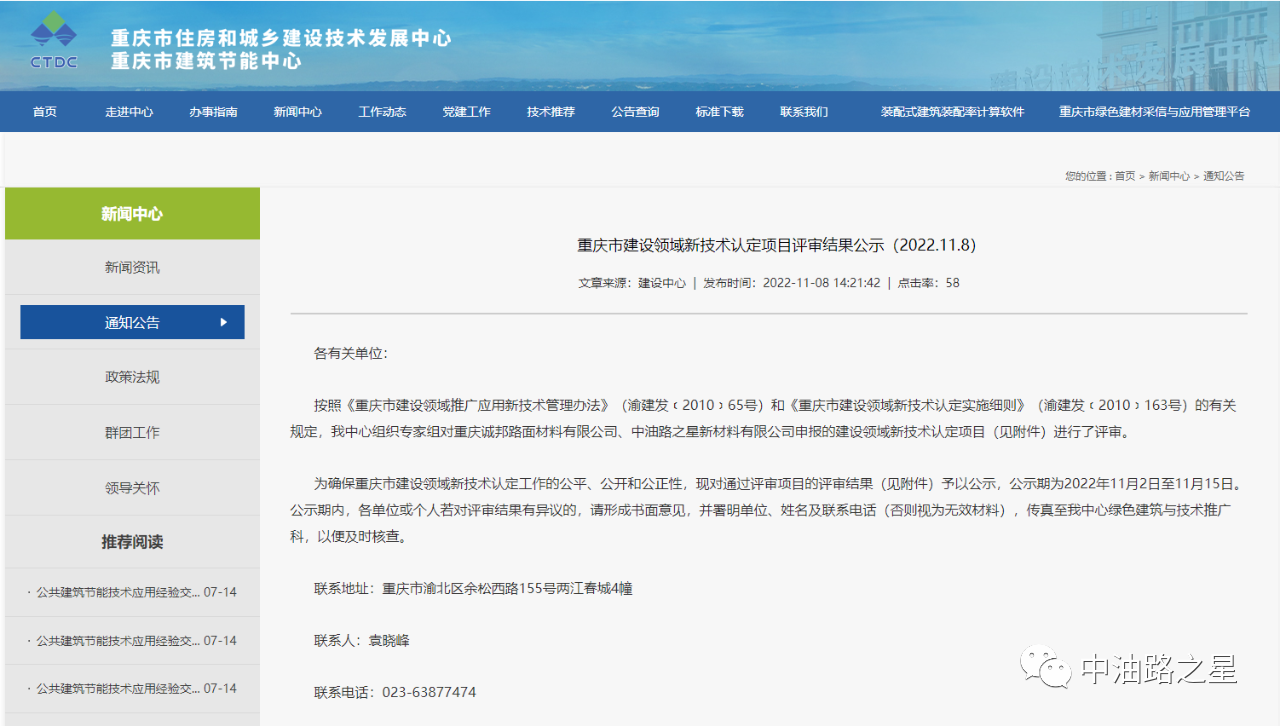Select 政策法规 in the sidebar
This screenshot has height=726, width=1280.
pos(132,377)
